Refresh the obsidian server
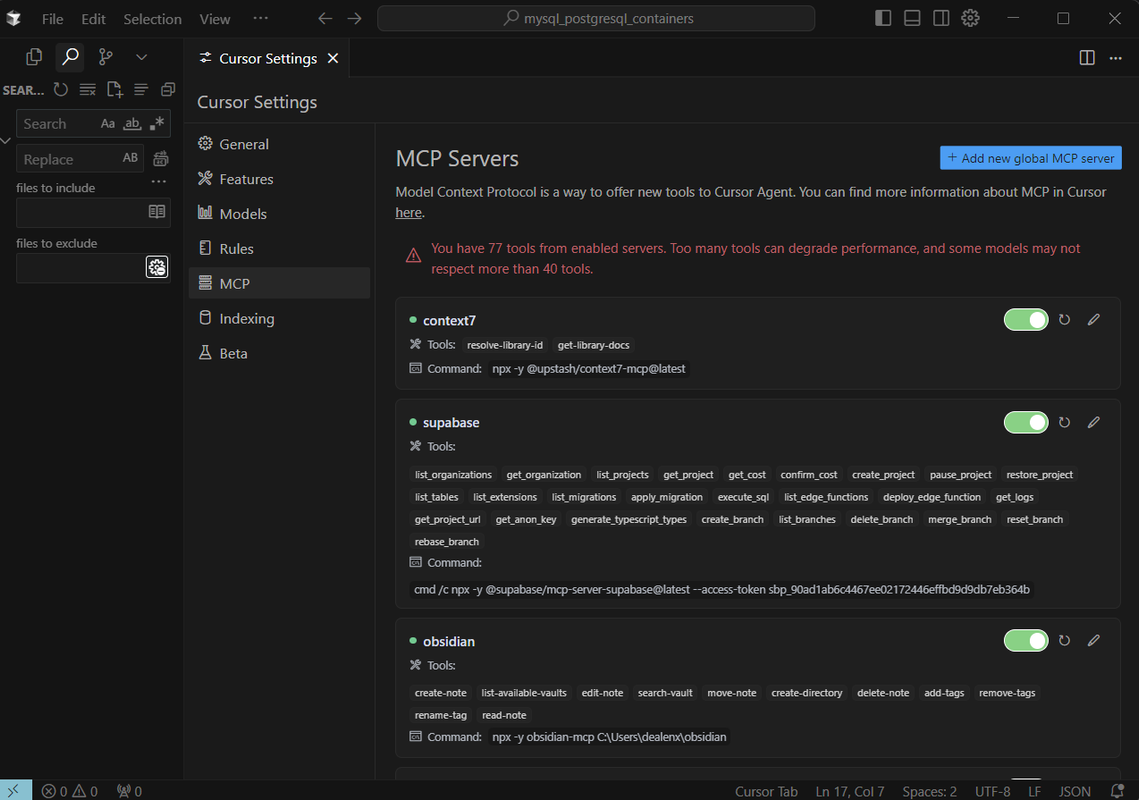1139x800 pixels. (x=1064, y=641)
